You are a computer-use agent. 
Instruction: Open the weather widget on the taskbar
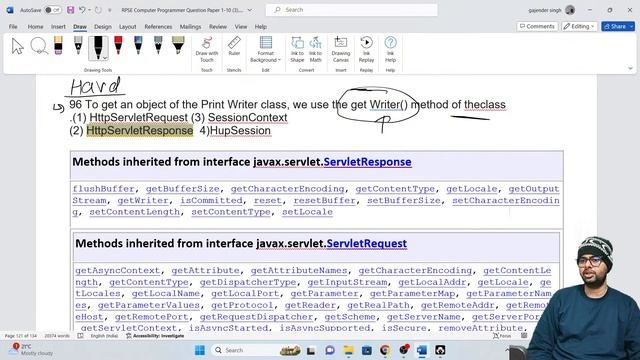[32, 349]
